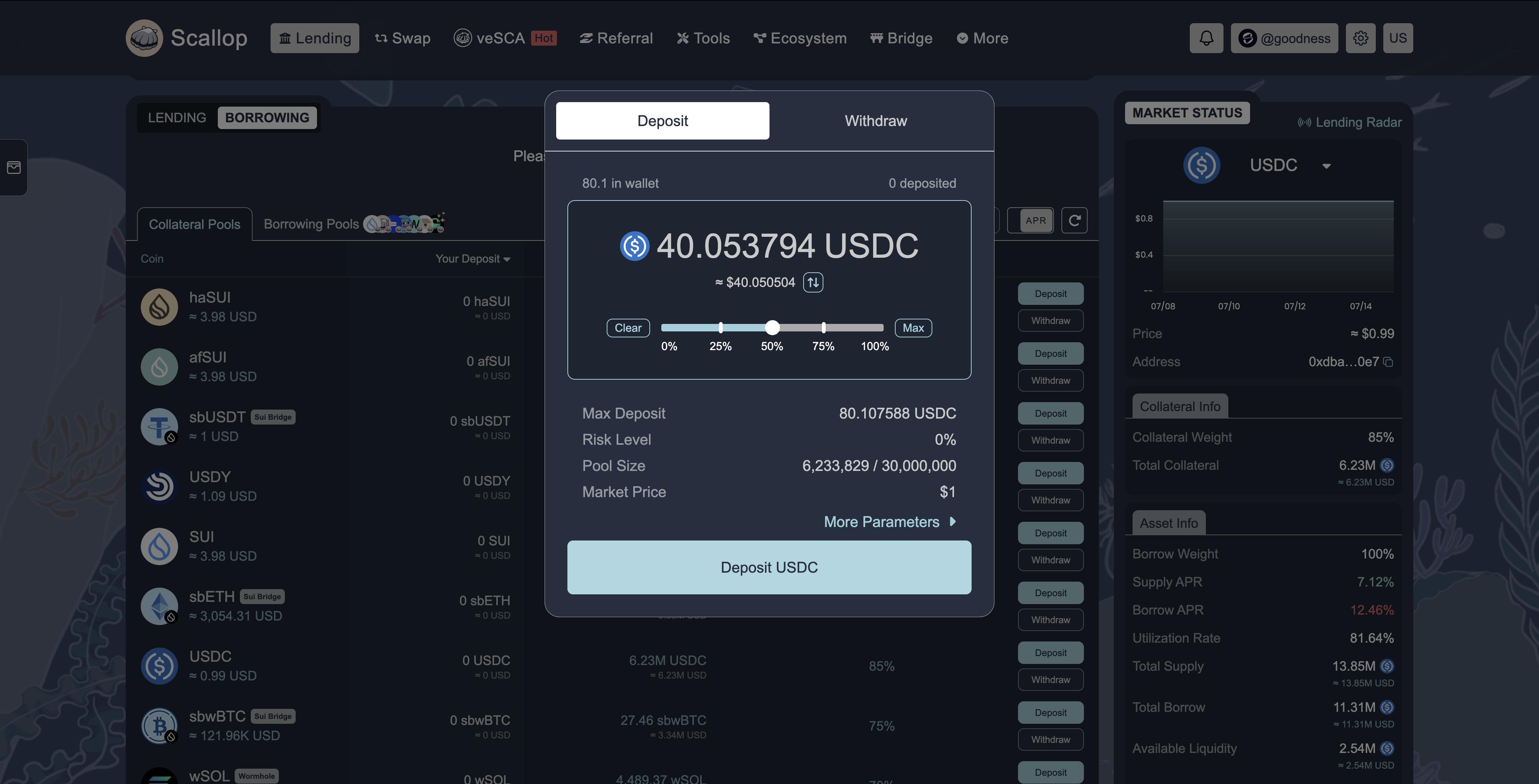Select the BORROWING mode toggle
The height and width of the screenshot is (784, 1539).
pyautogui.click(x=267, y=117)
